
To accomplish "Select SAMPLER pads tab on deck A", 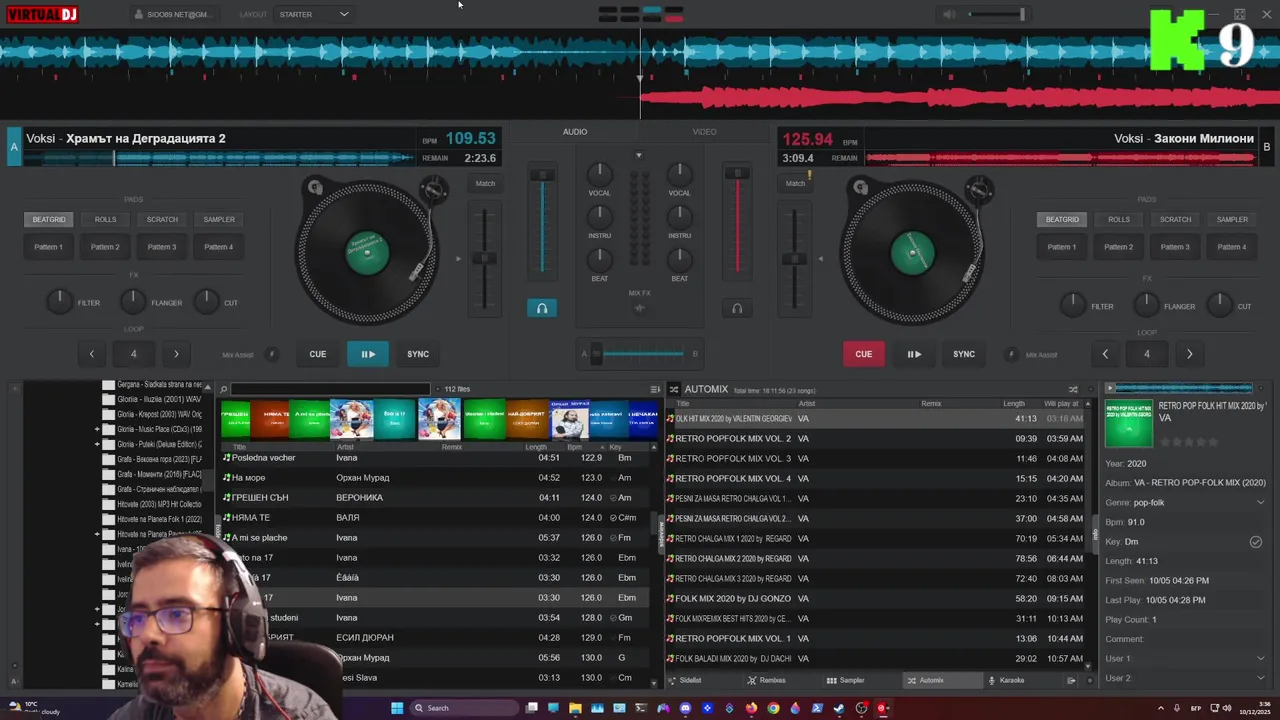I will point(219,219).
